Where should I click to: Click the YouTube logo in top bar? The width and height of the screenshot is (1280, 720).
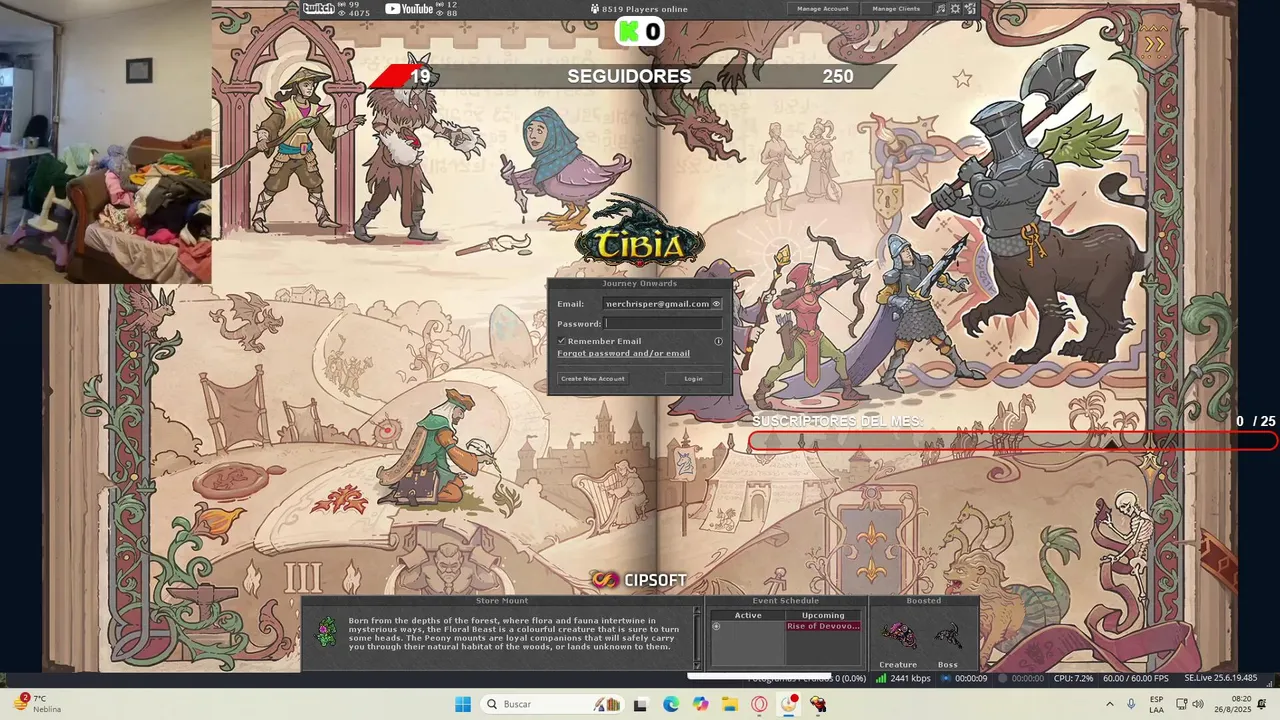[x=409, y=8]
